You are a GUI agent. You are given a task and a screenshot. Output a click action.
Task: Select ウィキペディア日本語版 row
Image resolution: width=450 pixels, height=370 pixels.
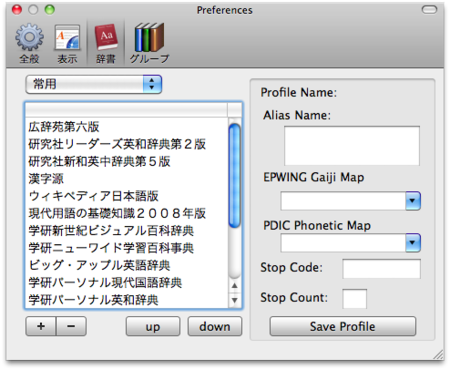[x=127, y=196]
